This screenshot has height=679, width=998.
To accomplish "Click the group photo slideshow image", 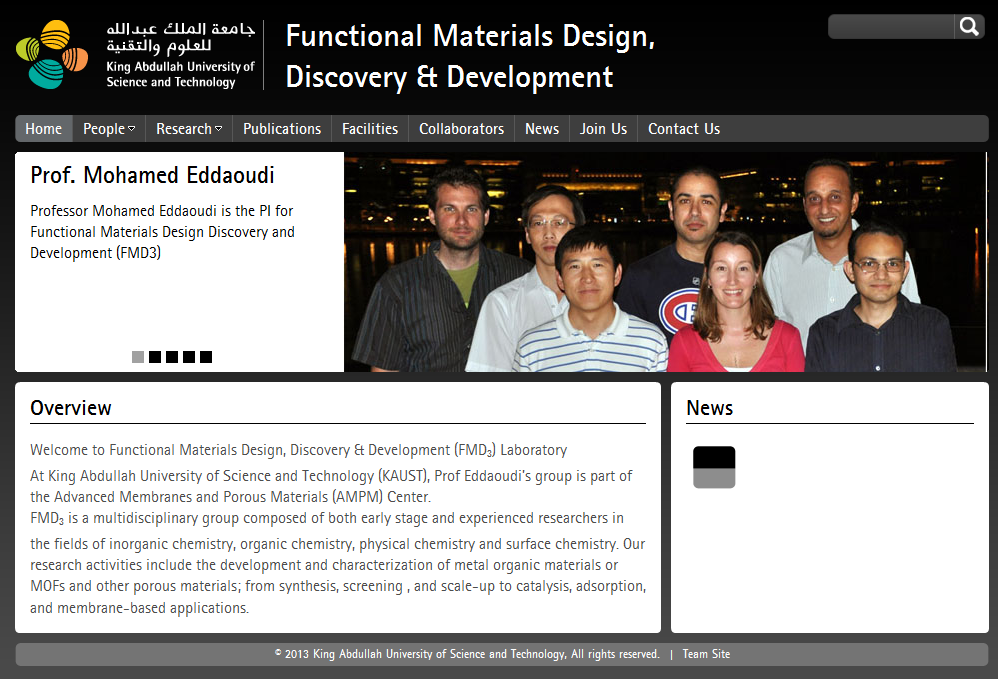I will point(665,262).
